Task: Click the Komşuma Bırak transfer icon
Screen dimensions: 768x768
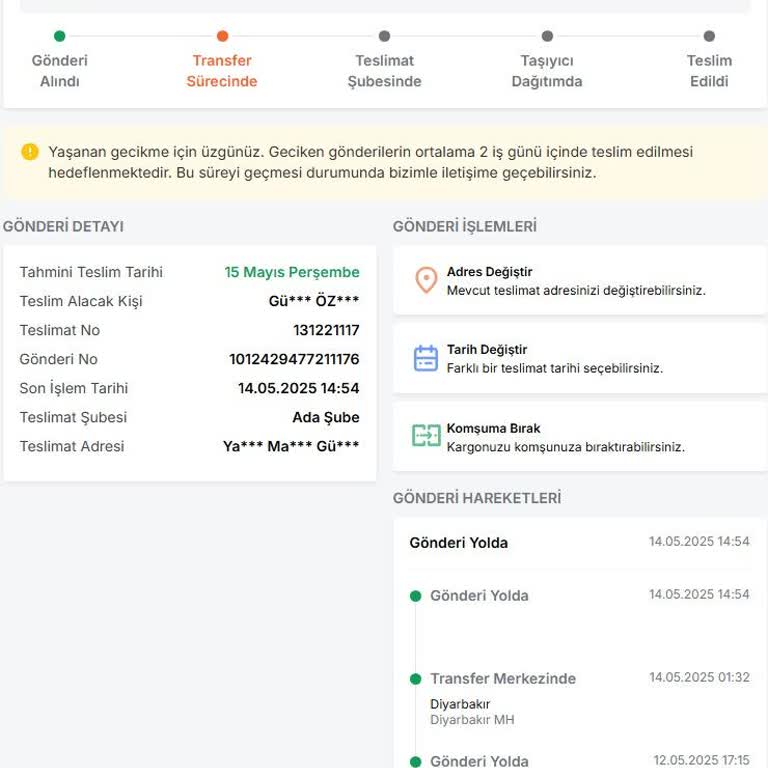Action: pyautogui.click(x=426, y=436)
